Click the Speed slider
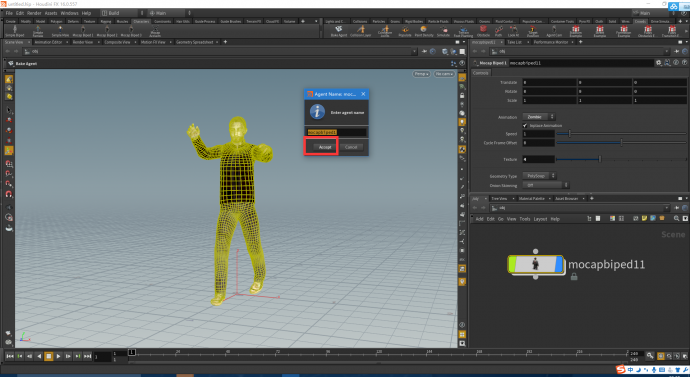The image size is (690, 377). pos(621,134)
